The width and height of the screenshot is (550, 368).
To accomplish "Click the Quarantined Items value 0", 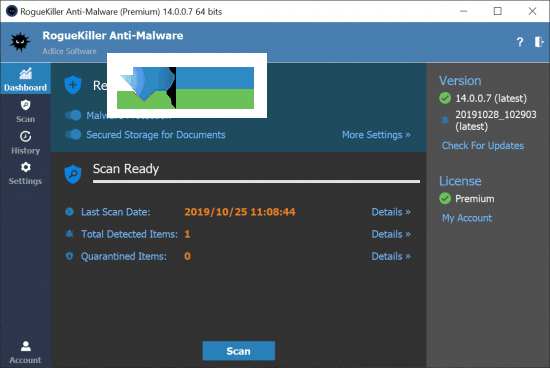I will click(187, 256).
